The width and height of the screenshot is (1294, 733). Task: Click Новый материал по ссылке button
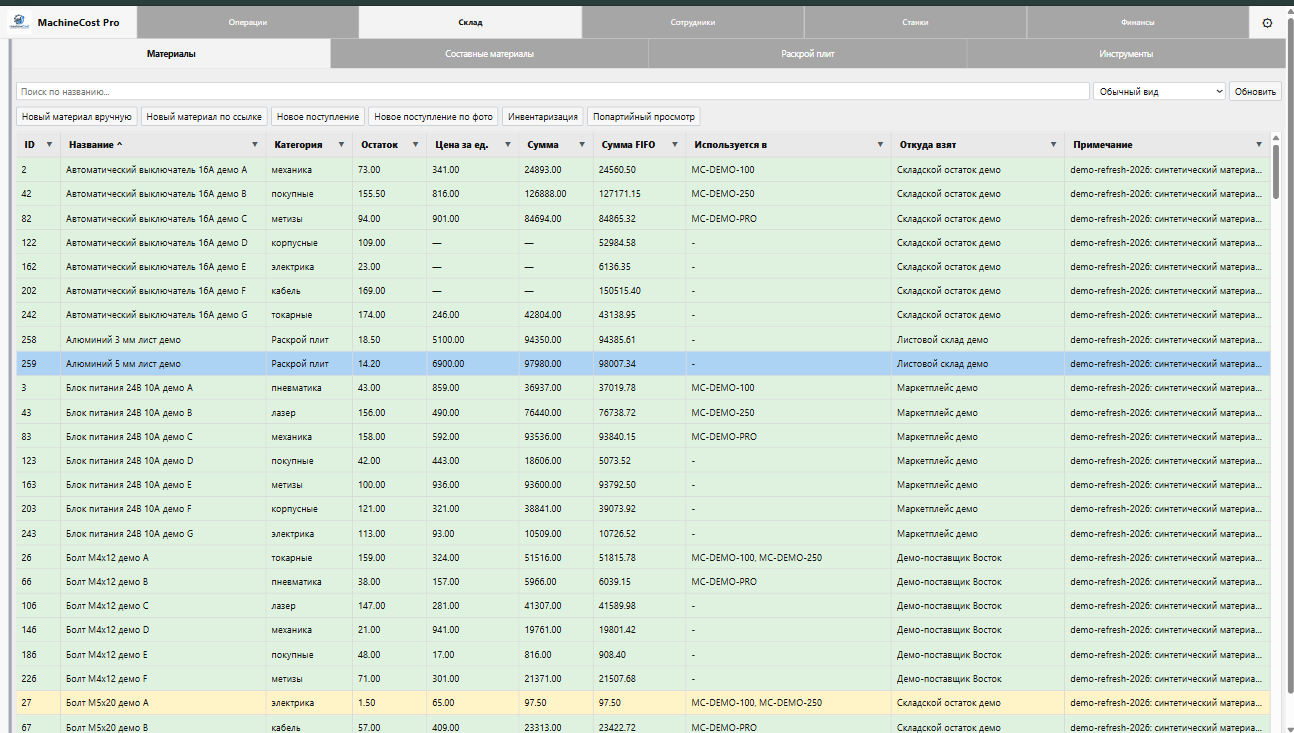204,117
